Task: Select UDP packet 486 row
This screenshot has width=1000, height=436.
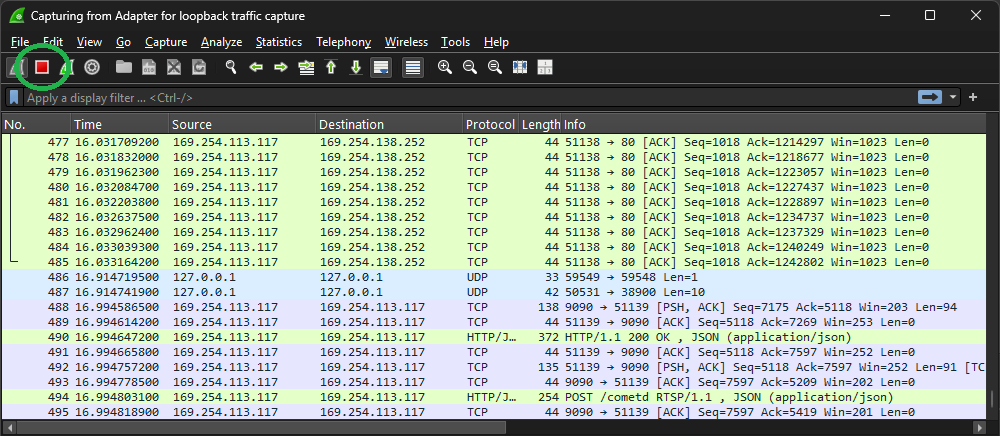Action: tap(494, 277)
